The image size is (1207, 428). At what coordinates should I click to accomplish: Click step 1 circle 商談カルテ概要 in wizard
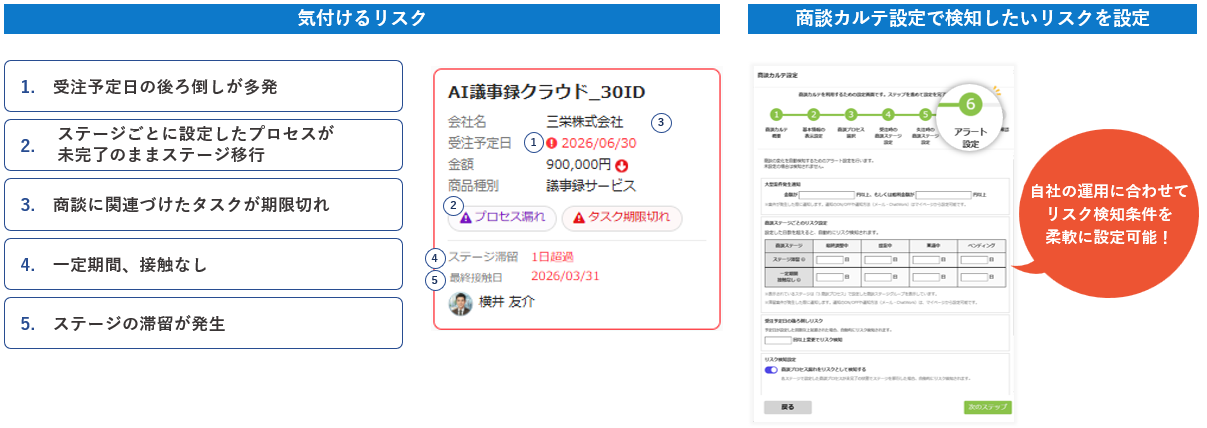point(776,115)
